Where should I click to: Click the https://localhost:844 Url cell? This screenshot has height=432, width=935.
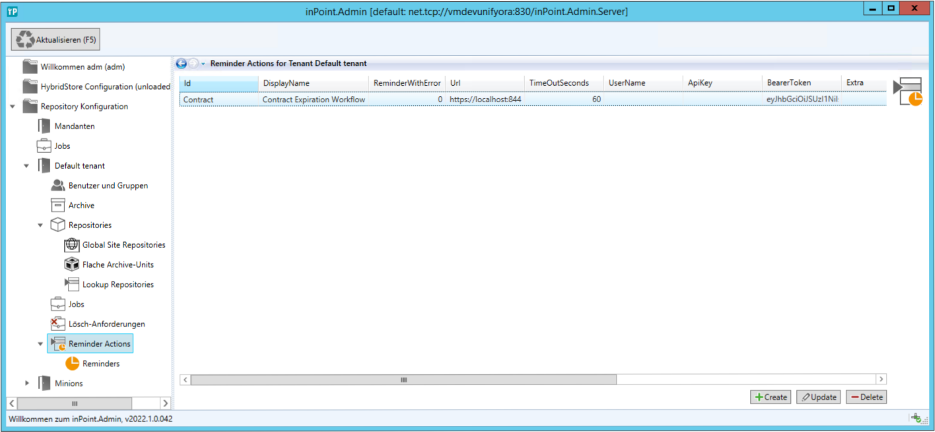485,99
